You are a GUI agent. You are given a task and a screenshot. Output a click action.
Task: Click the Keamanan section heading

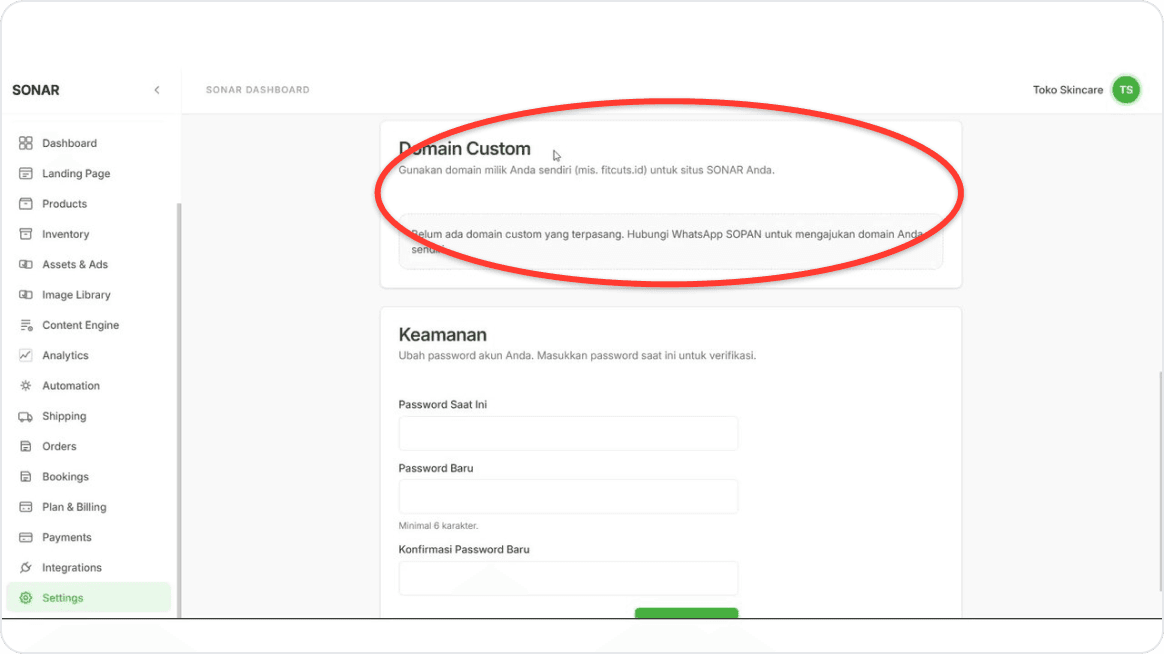click(442, 335)
